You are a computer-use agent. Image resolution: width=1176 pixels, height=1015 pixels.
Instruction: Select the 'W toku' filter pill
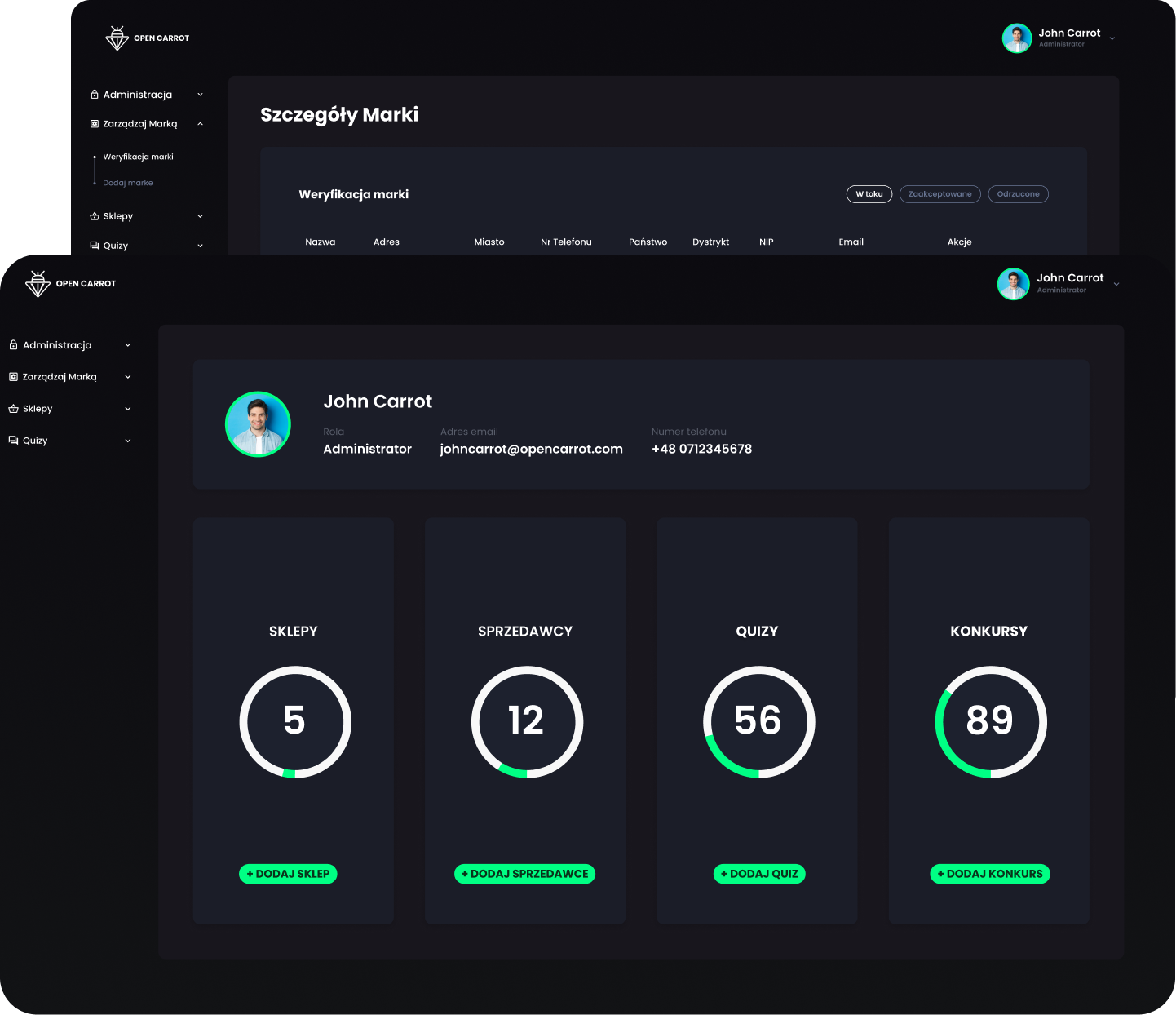pos(869,194)
